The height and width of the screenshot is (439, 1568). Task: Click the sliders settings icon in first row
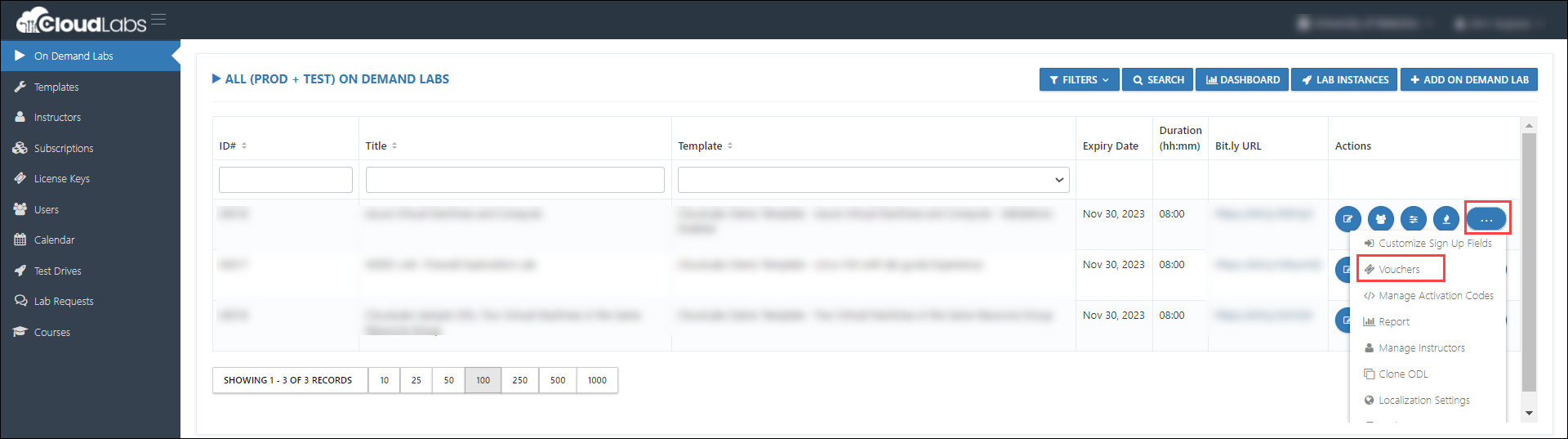(1413, 219)
